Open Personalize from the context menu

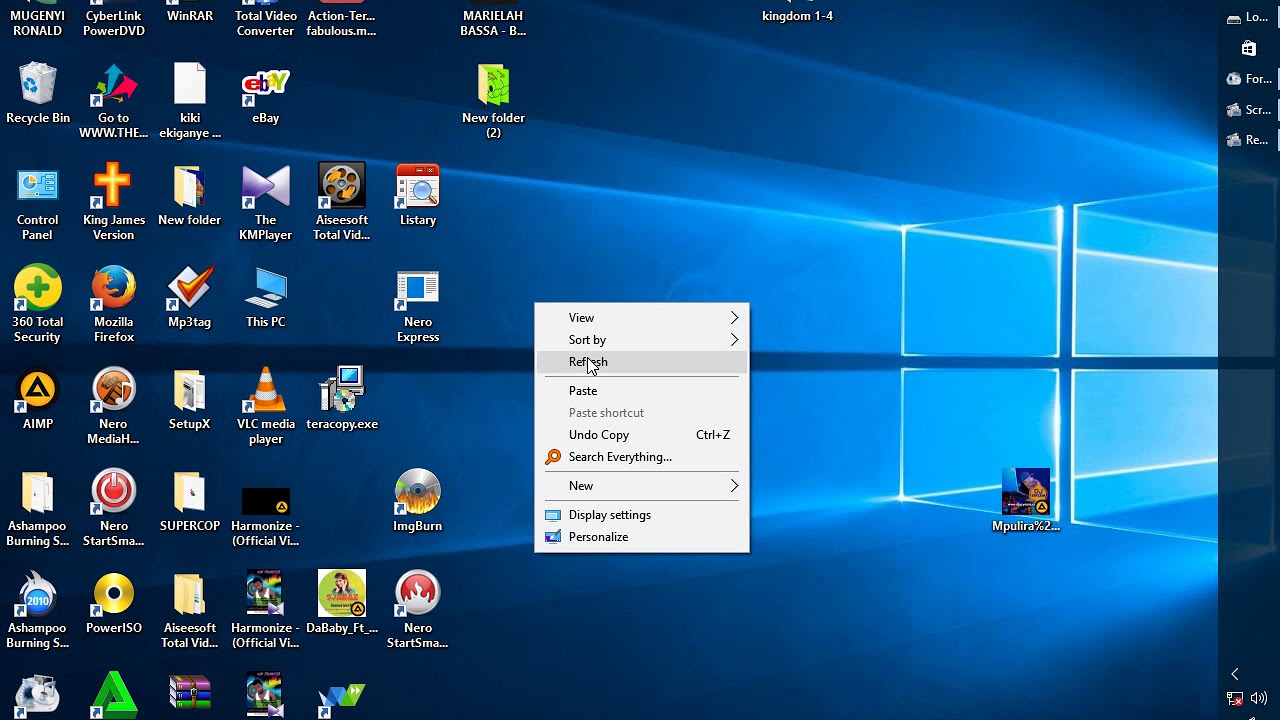[x=642, y=537]
